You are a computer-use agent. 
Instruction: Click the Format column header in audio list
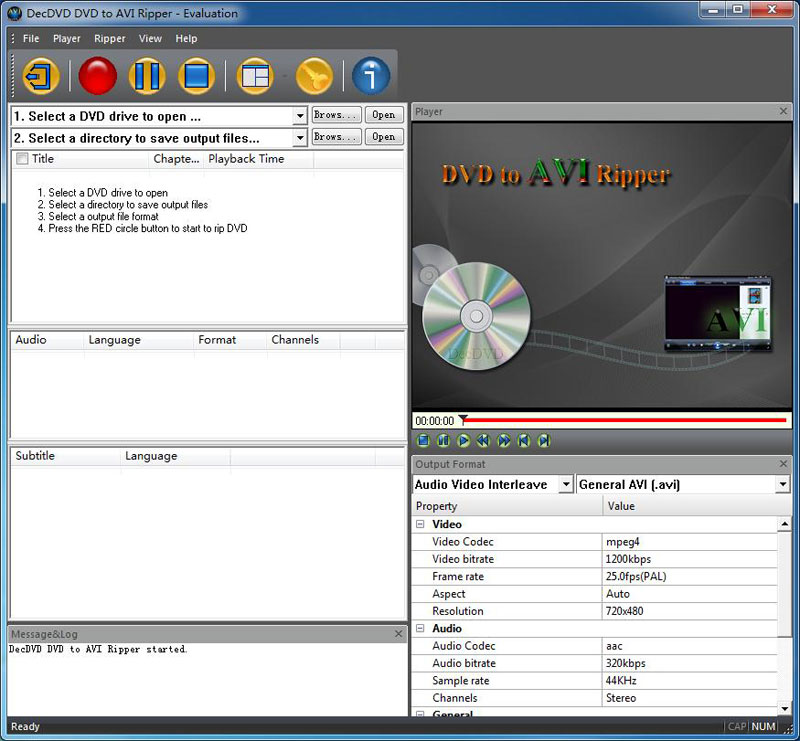[x=231, y=340]
